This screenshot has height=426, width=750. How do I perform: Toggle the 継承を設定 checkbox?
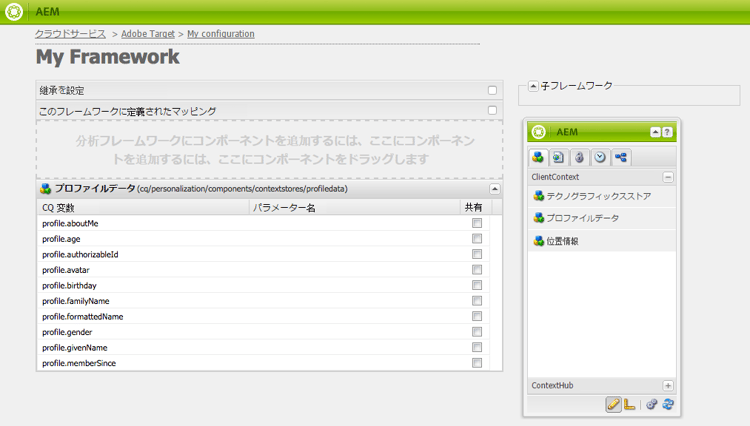492,90
